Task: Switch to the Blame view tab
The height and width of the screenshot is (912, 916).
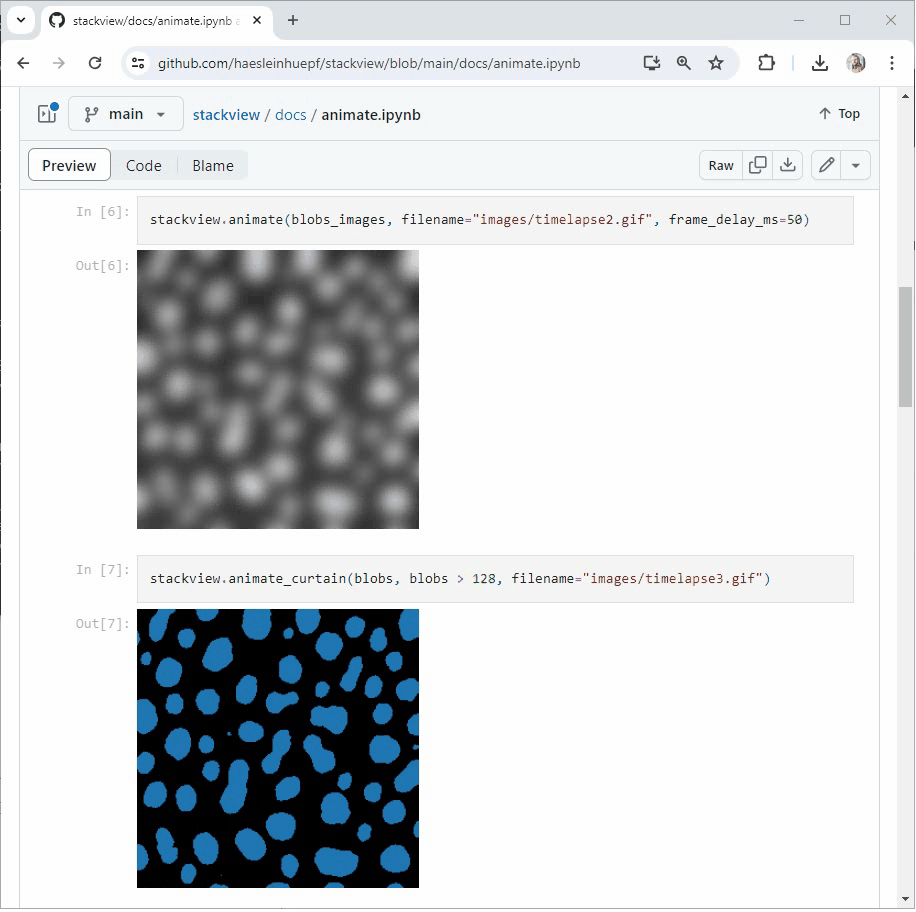Action: tap(212, 166)
